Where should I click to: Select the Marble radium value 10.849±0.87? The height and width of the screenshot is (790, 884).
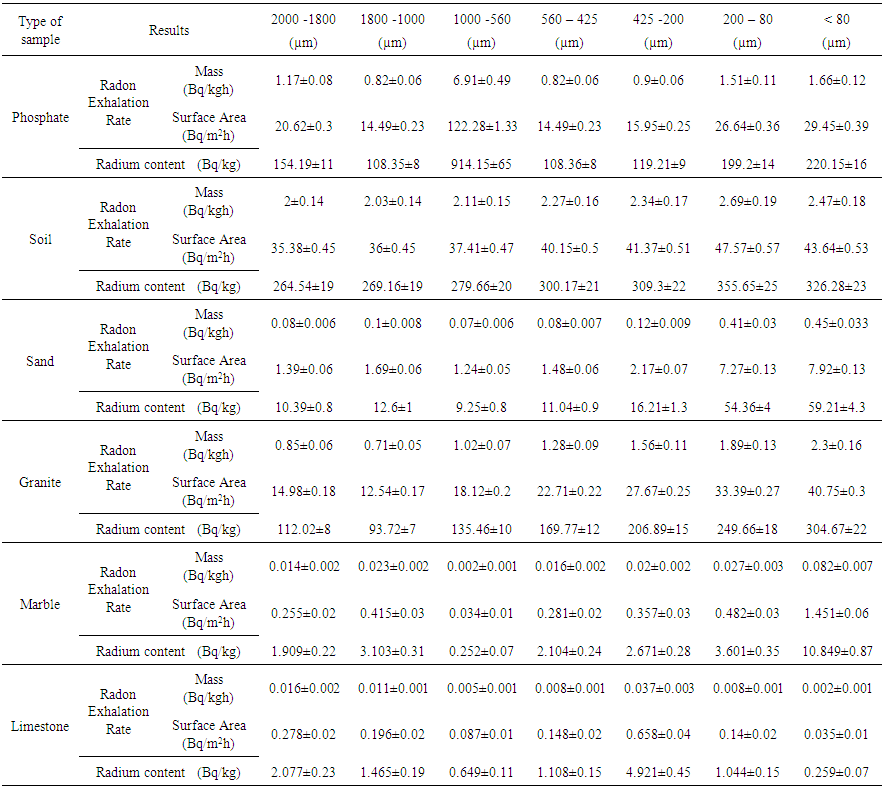point(835,651)
